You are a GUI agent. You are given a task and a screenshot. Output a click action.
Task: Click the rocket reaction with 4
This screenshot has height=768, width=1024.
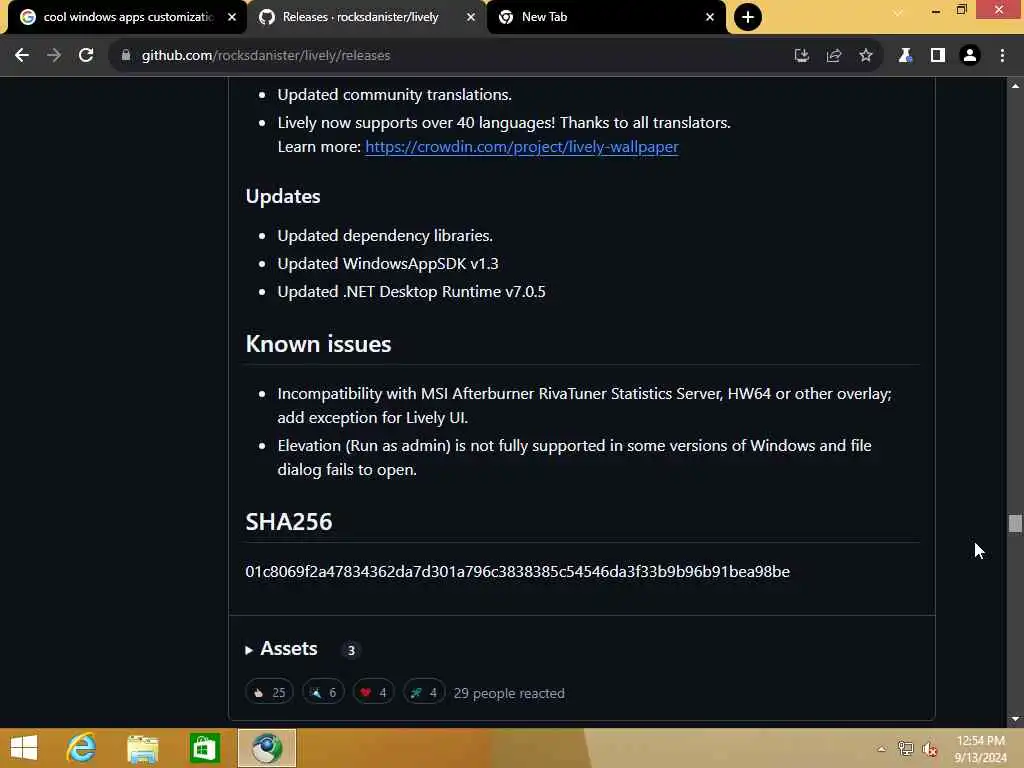(x=424, y=692)
